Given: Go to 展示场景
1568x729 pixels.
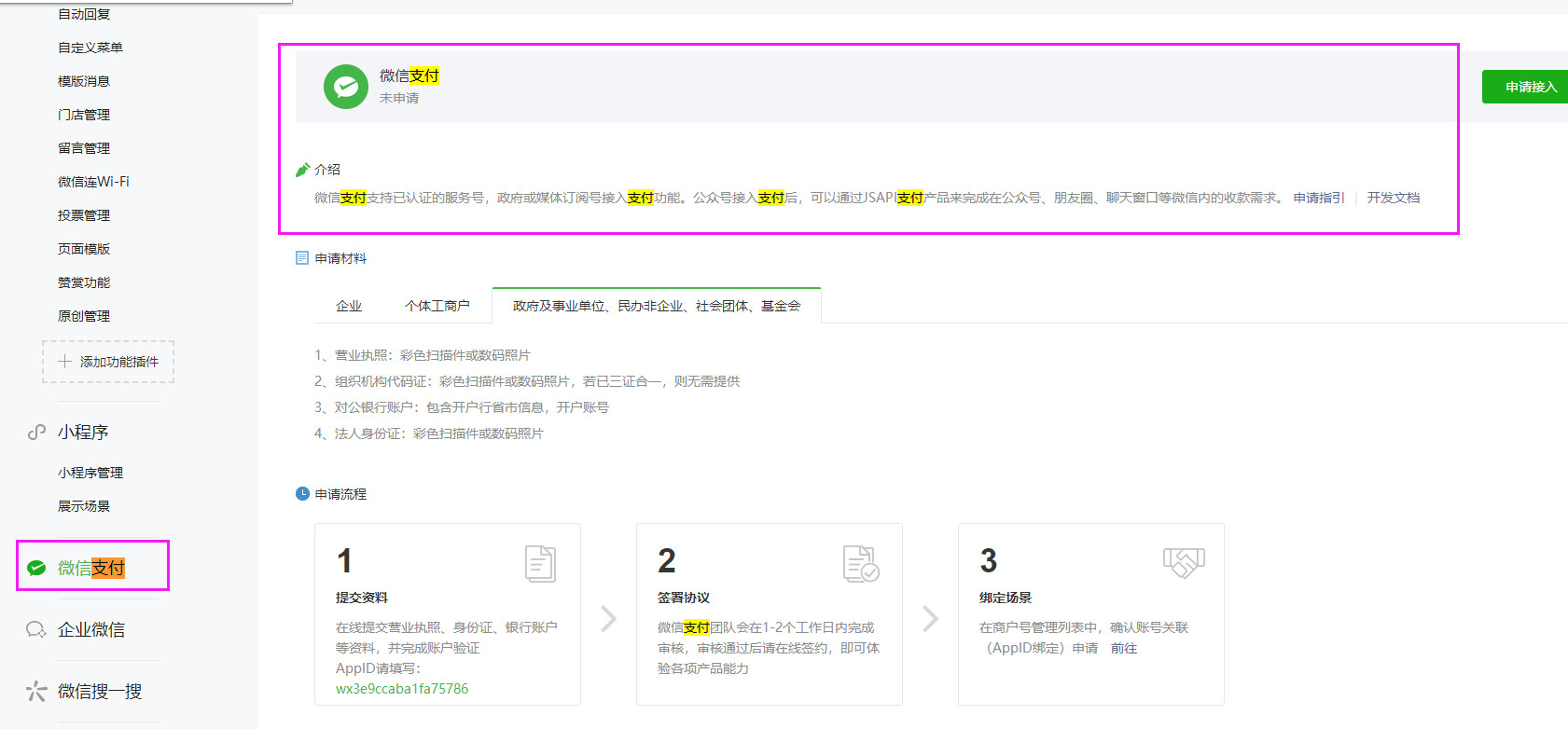Looking at the screenshot, I should coord(84,506).
